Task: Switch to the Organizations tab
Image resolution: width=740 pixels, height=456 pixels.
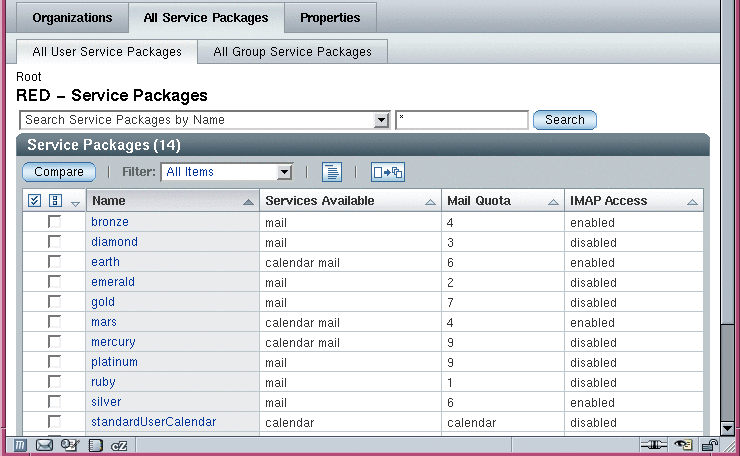Action: [x=72, y=18]
